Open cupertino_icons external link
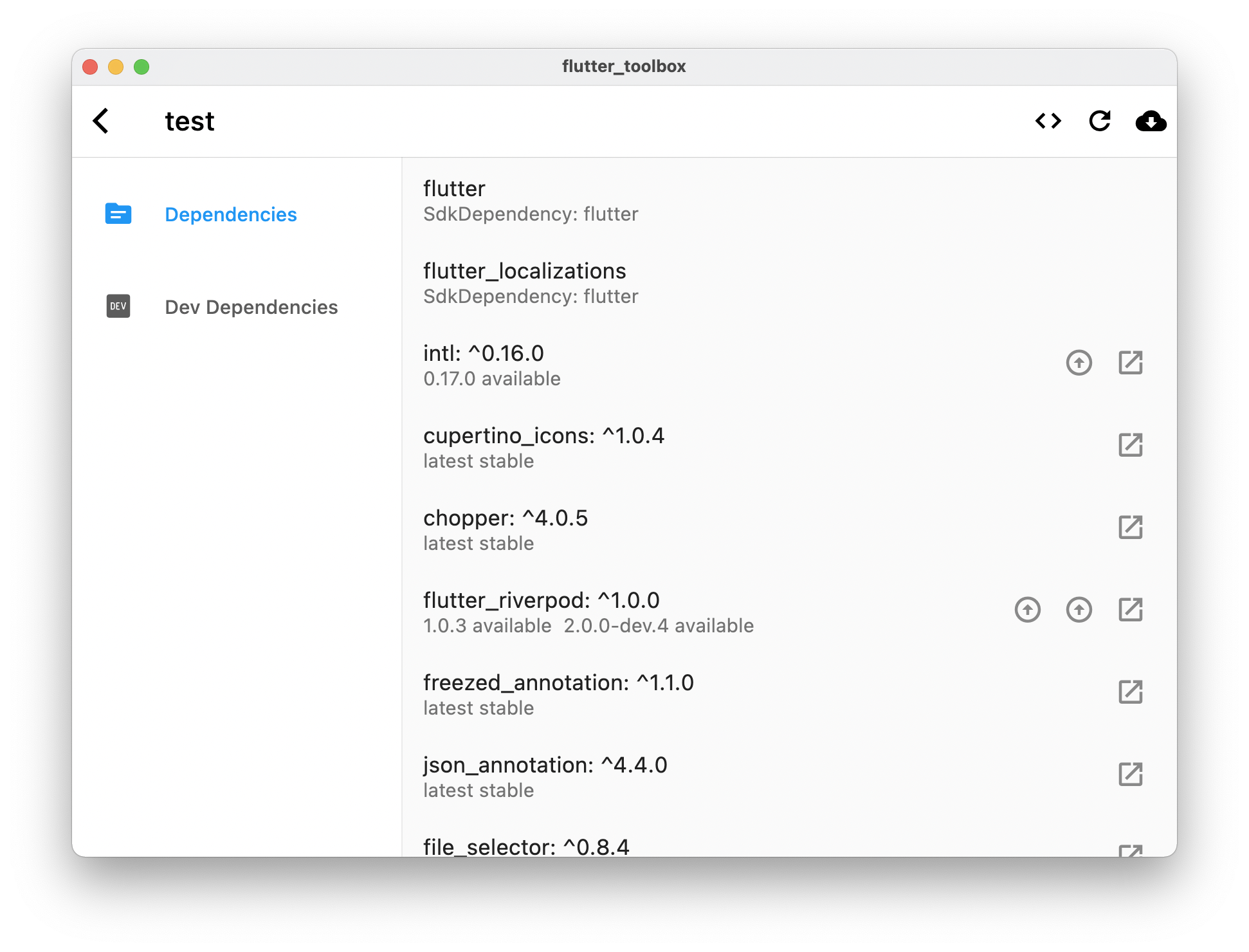 1130,445
